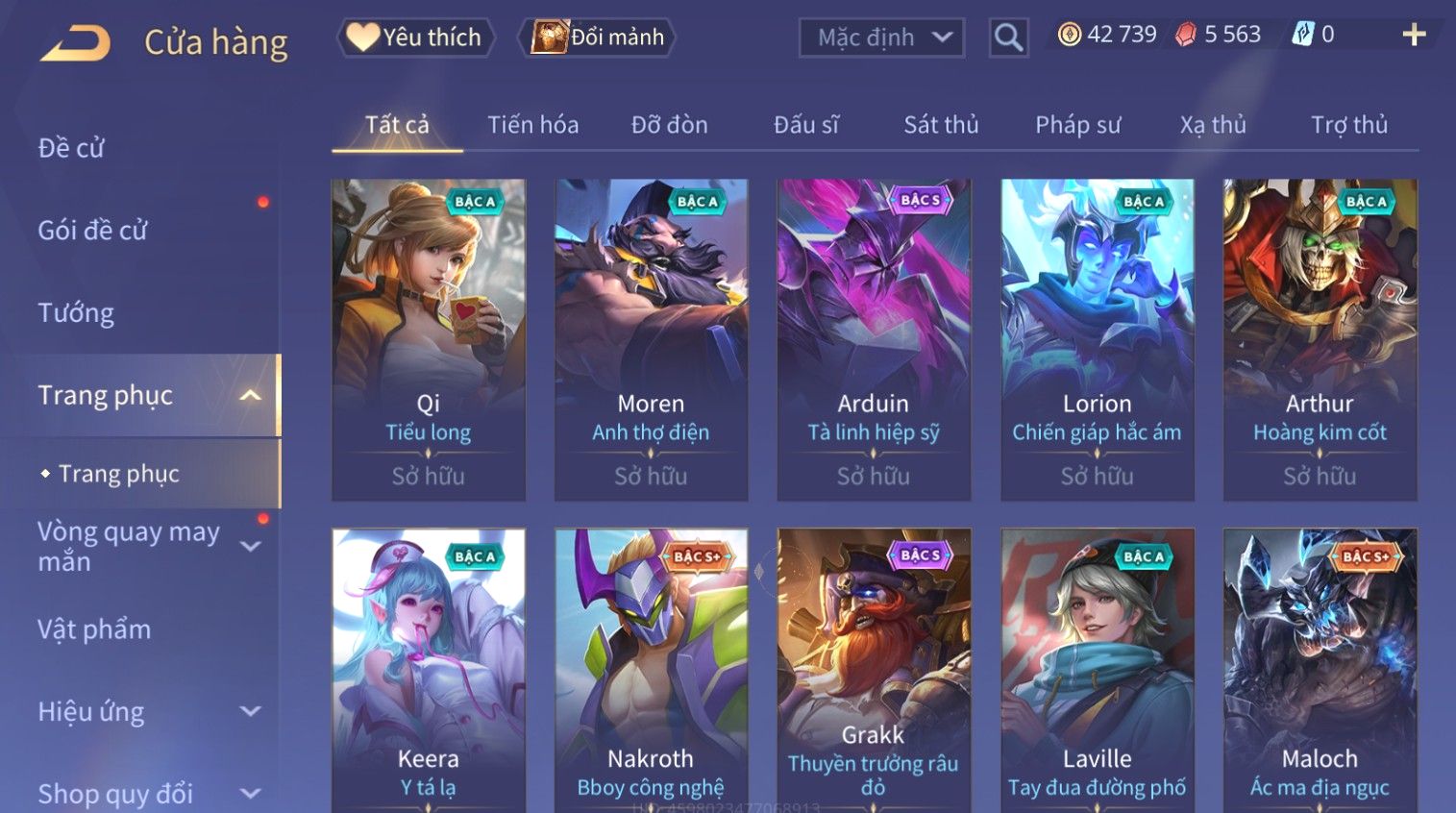Open Tướng in the sidebar

pyautogui.click(x=76, y=312)
